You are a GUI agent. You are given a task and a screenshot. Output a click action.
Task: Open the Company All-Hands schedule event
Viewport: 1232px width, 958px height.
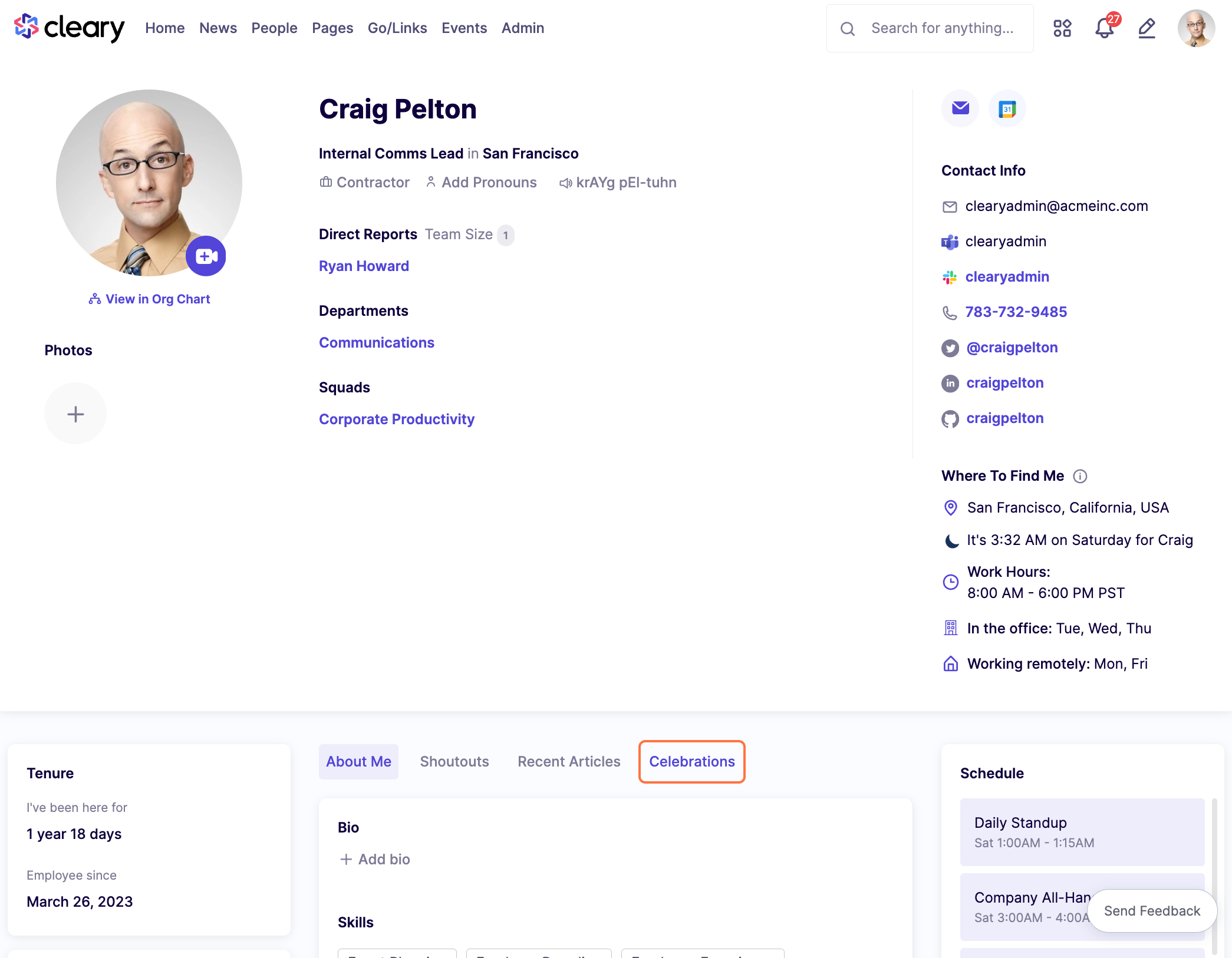click(1082, 907)
